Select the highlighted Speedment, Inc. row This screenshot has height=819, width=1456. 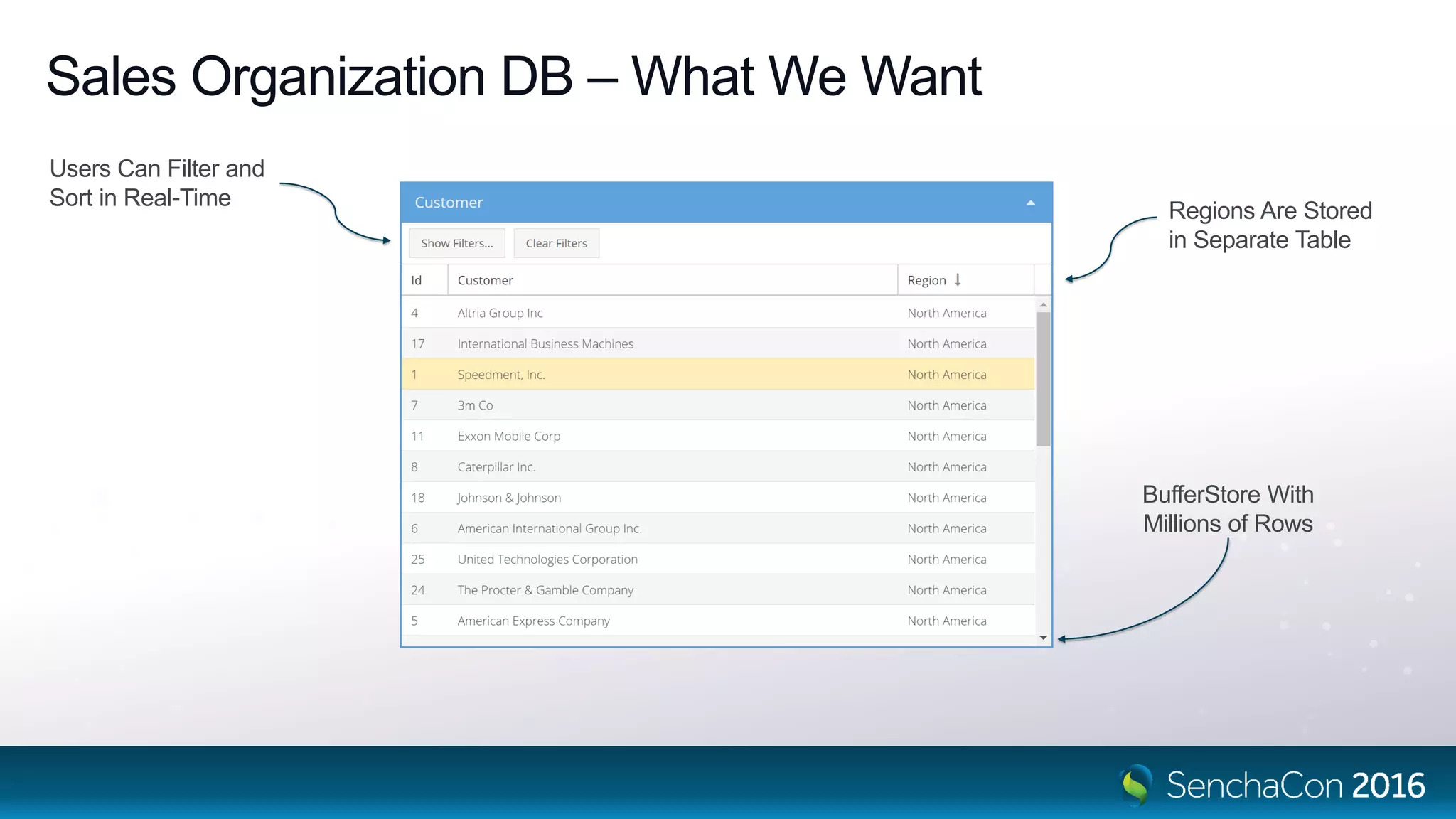(x=718, y=375)
